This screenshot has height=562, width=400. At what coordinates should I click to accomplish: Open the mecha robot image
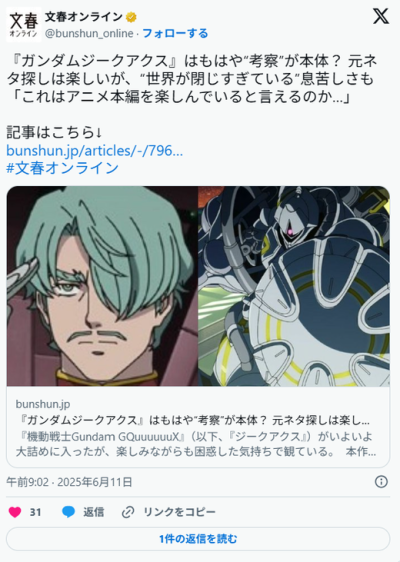click(x=294, y=286)
